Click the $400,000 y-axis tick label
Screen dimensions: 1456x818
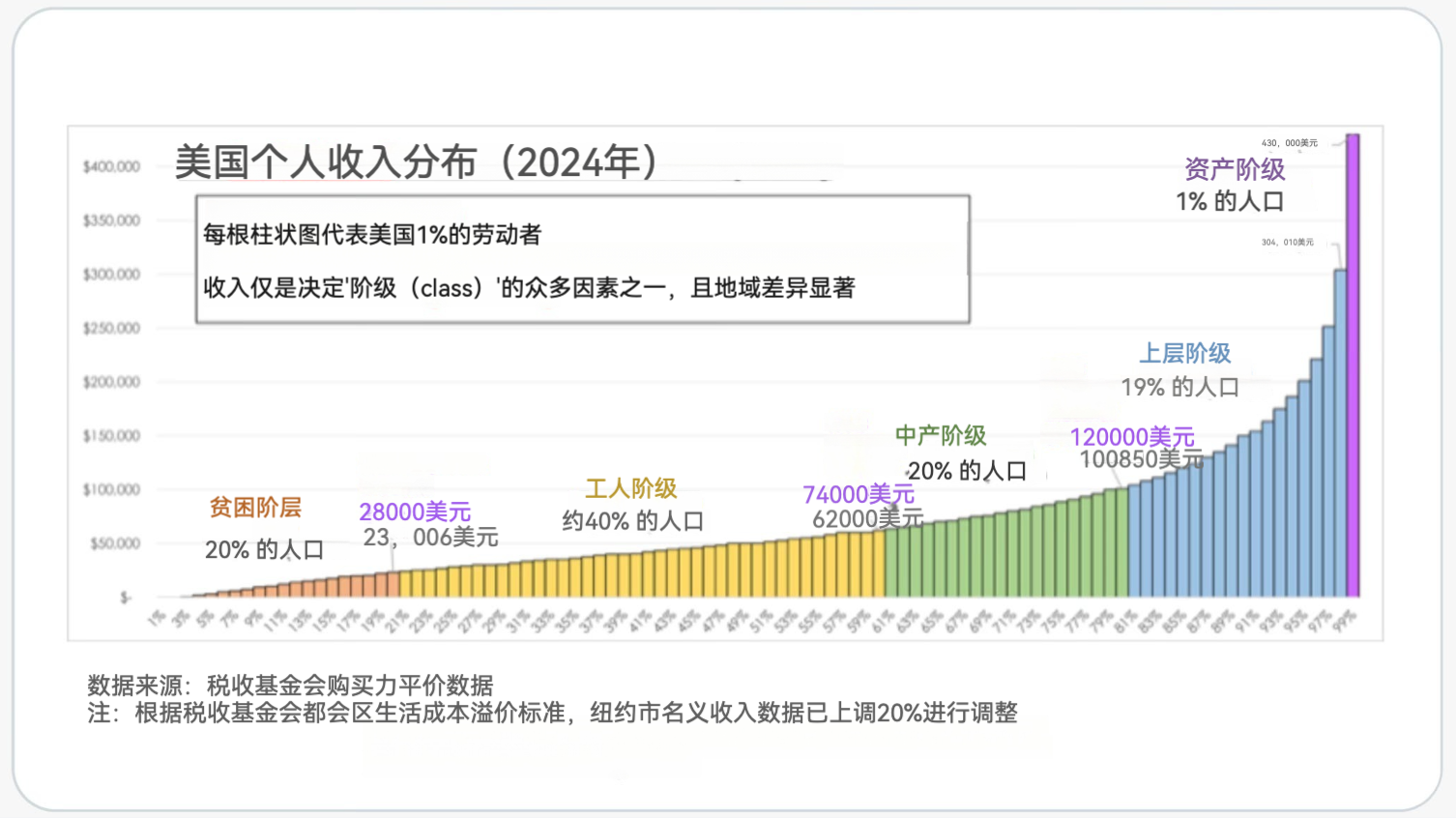coord(111,167)
